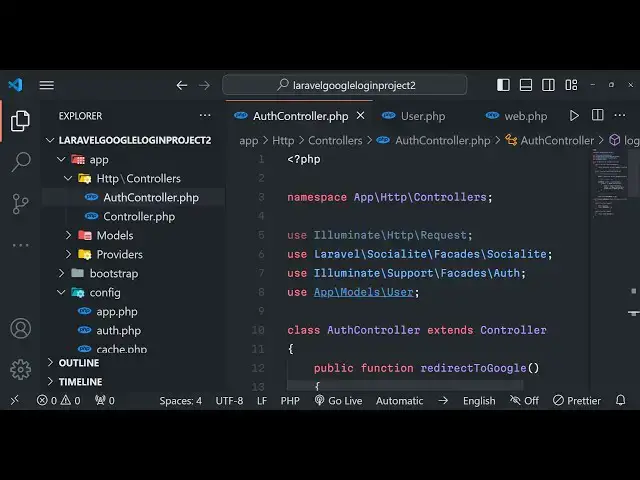Open Explorer Views and More Actions ellipsis
640x480 pixels.
pyautogui.click(x=205, y=116)
